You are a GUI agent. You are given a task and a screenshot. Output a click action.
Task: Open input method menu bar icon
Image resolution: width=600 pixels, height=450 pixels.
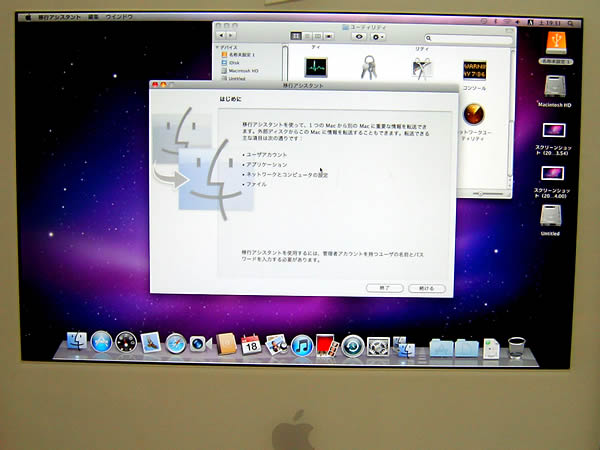pos(530,23)
